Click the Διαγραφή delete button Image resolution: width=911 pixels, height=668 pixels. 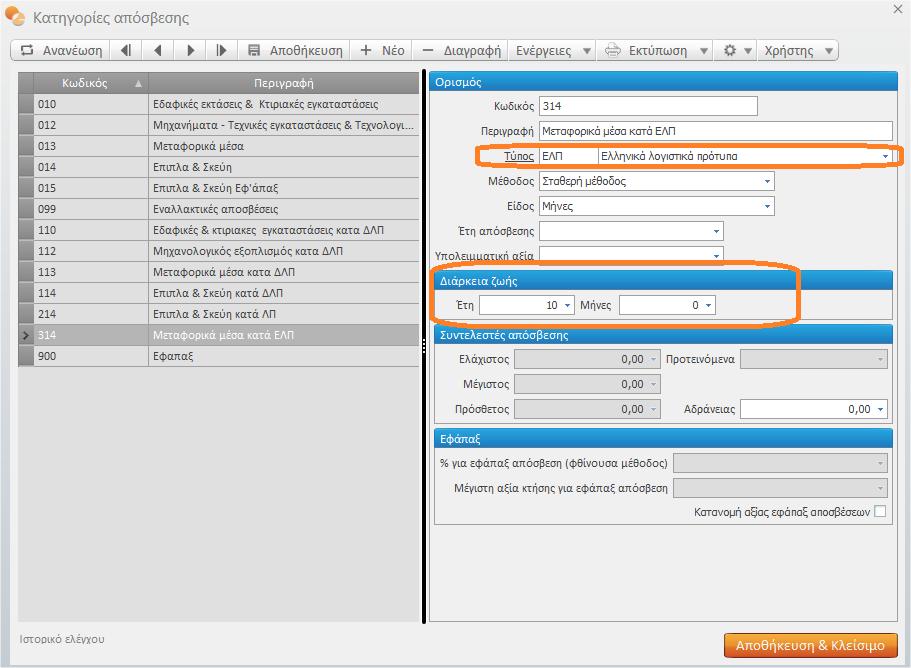[461, 51]
